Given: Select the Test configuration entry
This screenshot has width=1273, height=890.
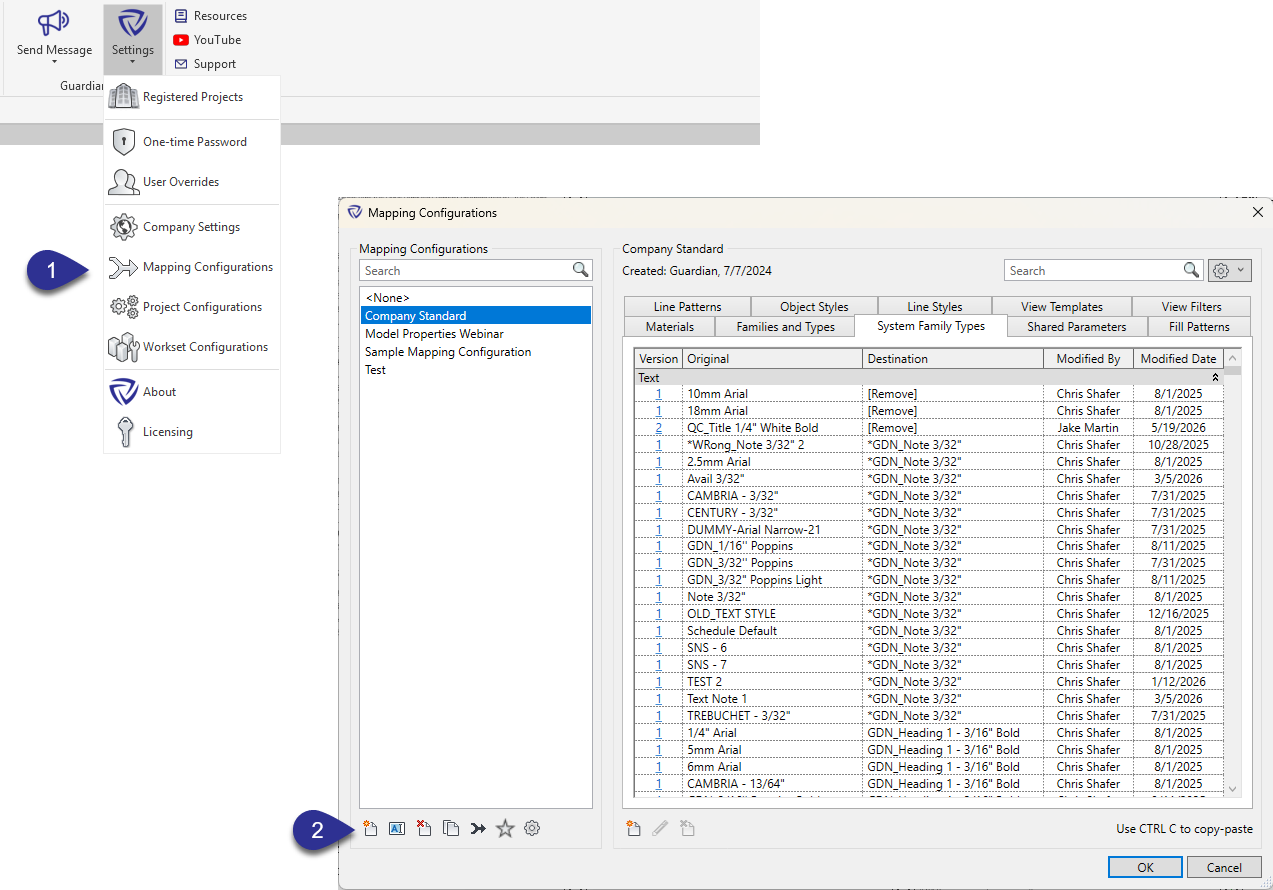Looking at the screenshot, I should pyautogui.click(x=475, y=370).
